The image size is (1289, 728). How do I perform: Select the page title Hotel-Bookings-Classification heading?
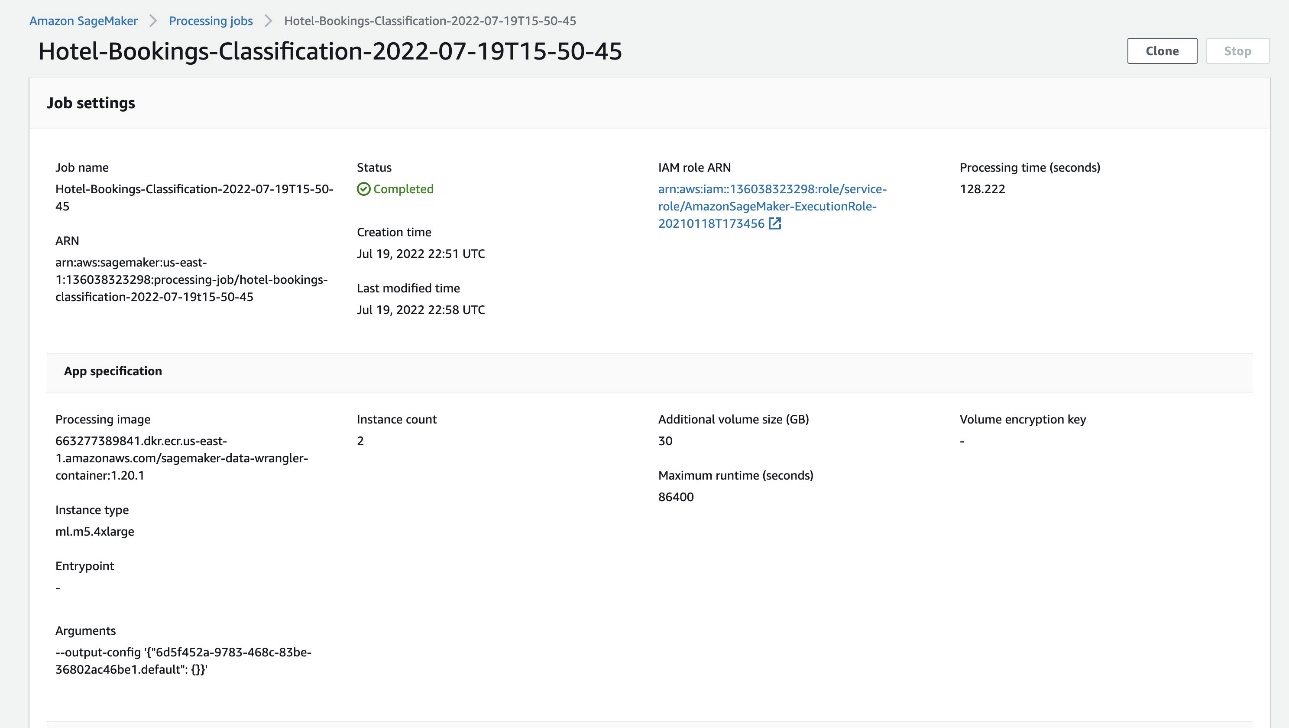pos(330,51)
